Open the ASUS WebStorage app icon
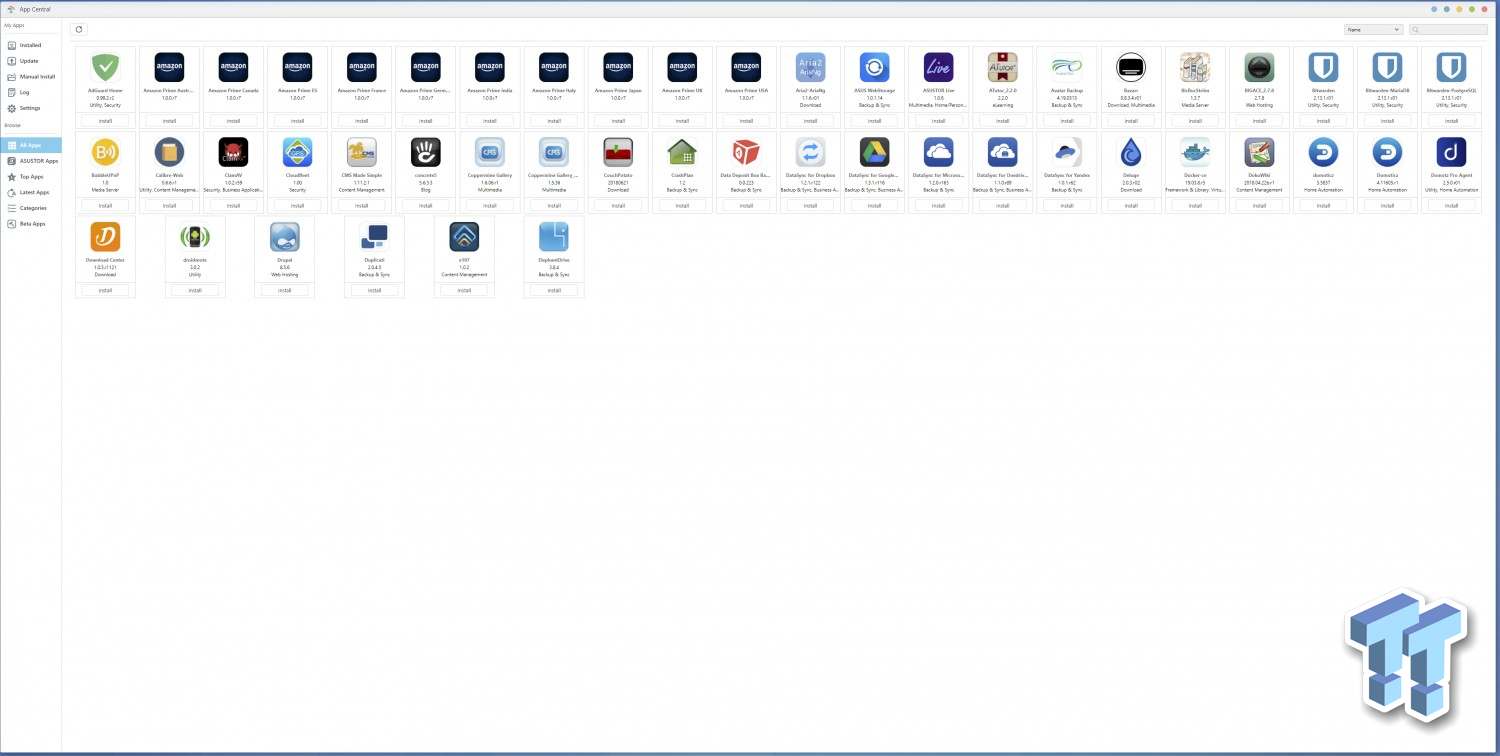Image resolution: width=1500 pixels, height=756 pixels. point(874,67)
